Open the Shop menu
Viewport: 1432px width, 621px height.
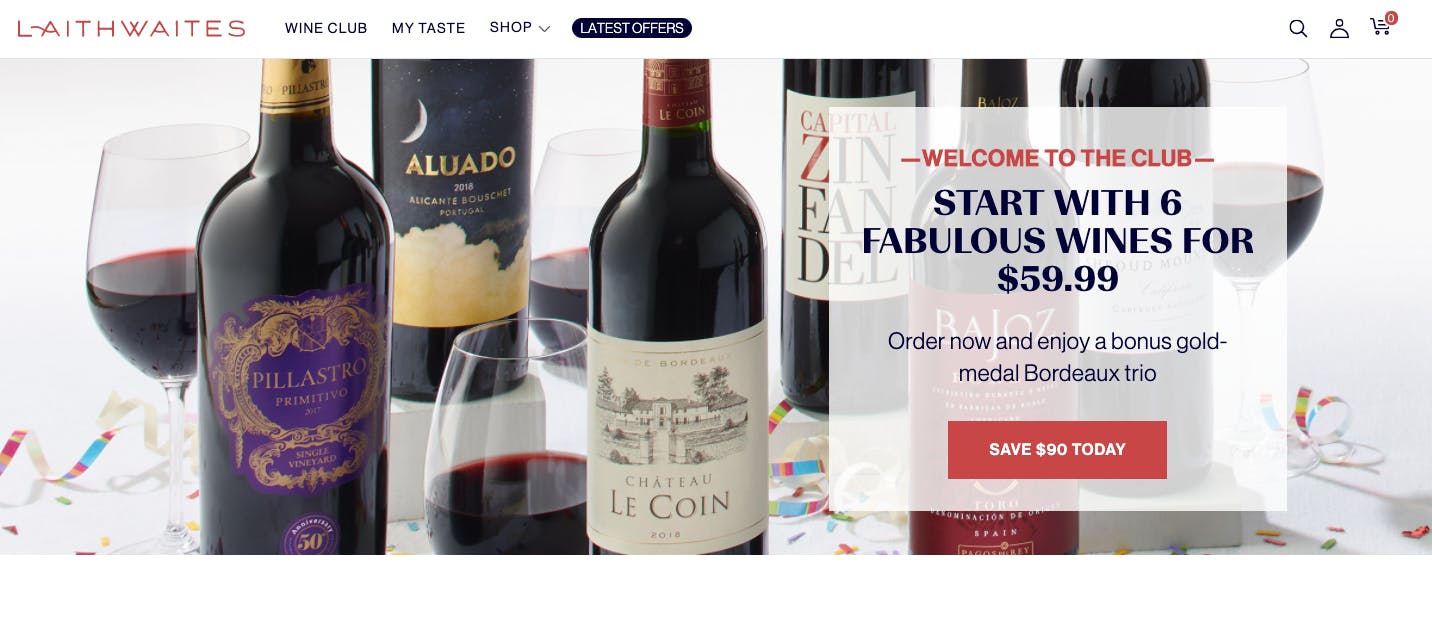pyautogui.click(x=511, y=28)
